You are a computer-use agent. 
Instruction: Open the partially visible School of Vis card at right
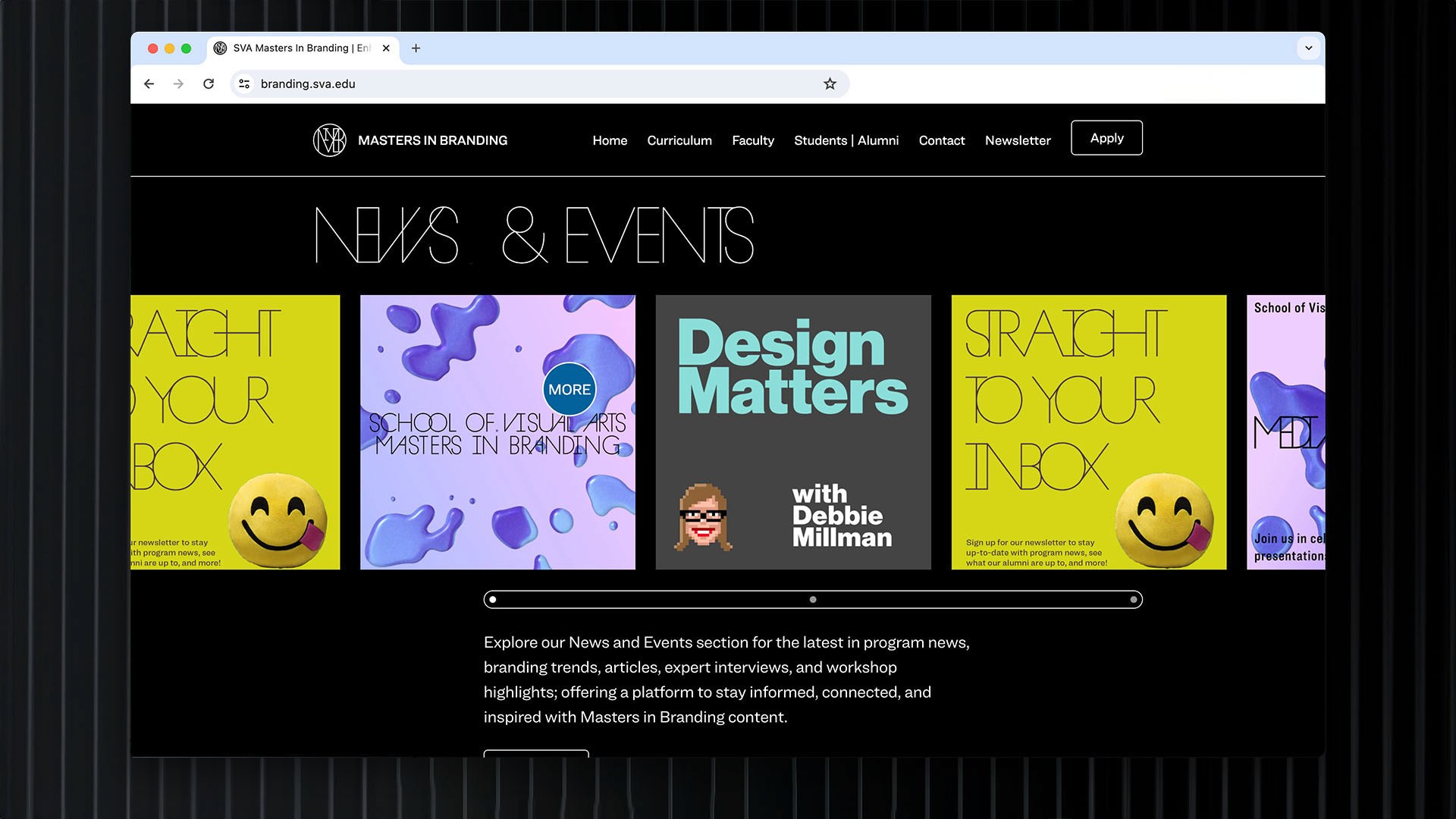(1286, 432)
